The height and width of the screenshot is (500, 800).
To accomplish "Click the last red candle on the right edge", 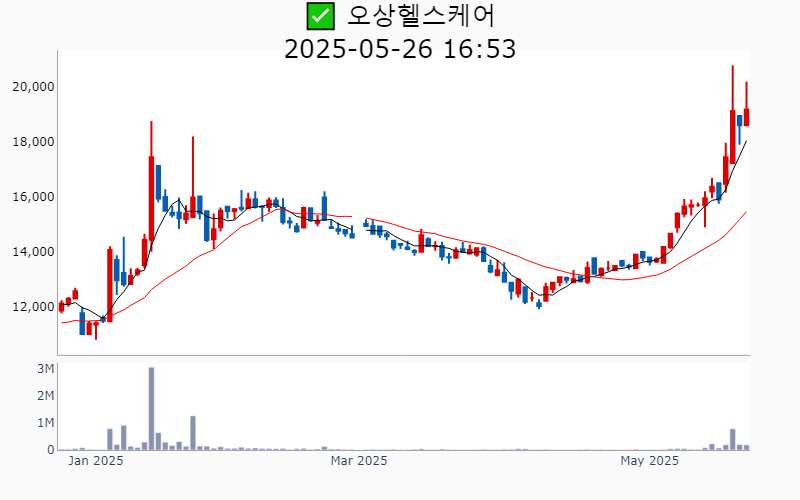I will click(x=746, y=104).
